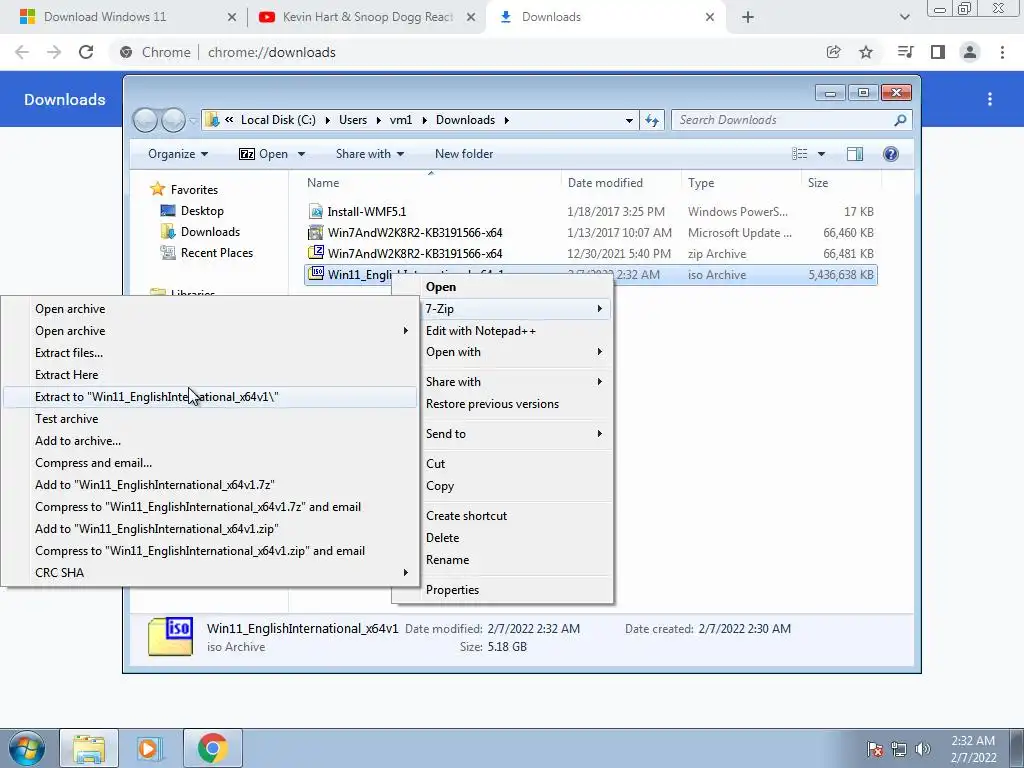Choose Extract to "Win11_EnglishInternational_x64v1\"
Viewport: 1024px width, 768px height.
(x=210, y=397)
